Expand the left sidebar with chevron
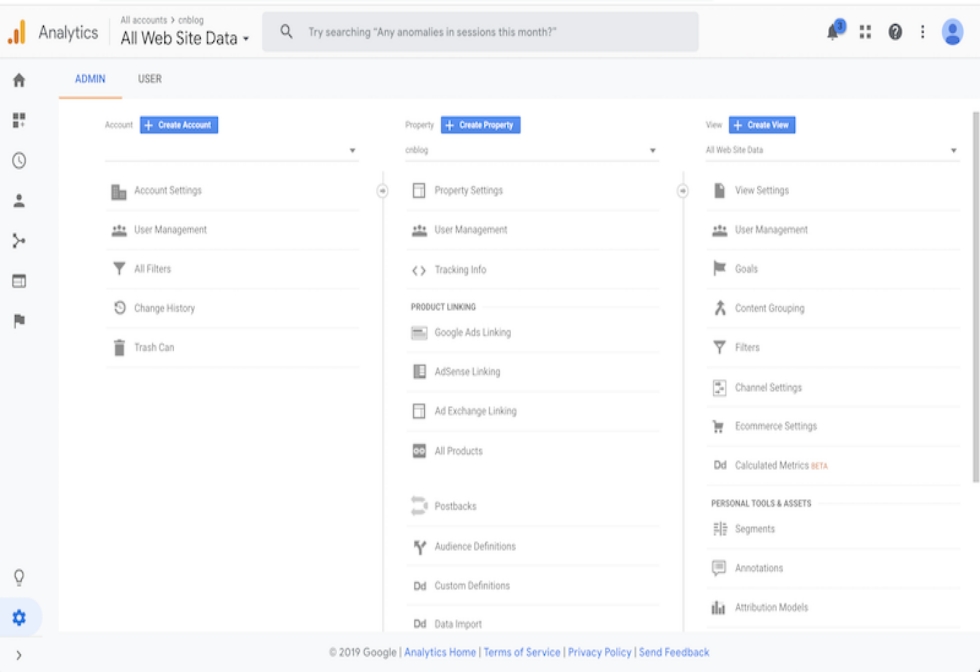The height and width of the screenshot is (672, 980). click(x=18, y=655)
